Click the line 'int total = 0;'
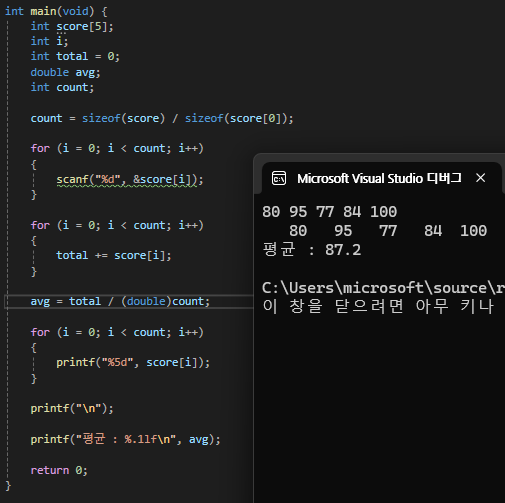The image size is (505, 503). (75, 56)
